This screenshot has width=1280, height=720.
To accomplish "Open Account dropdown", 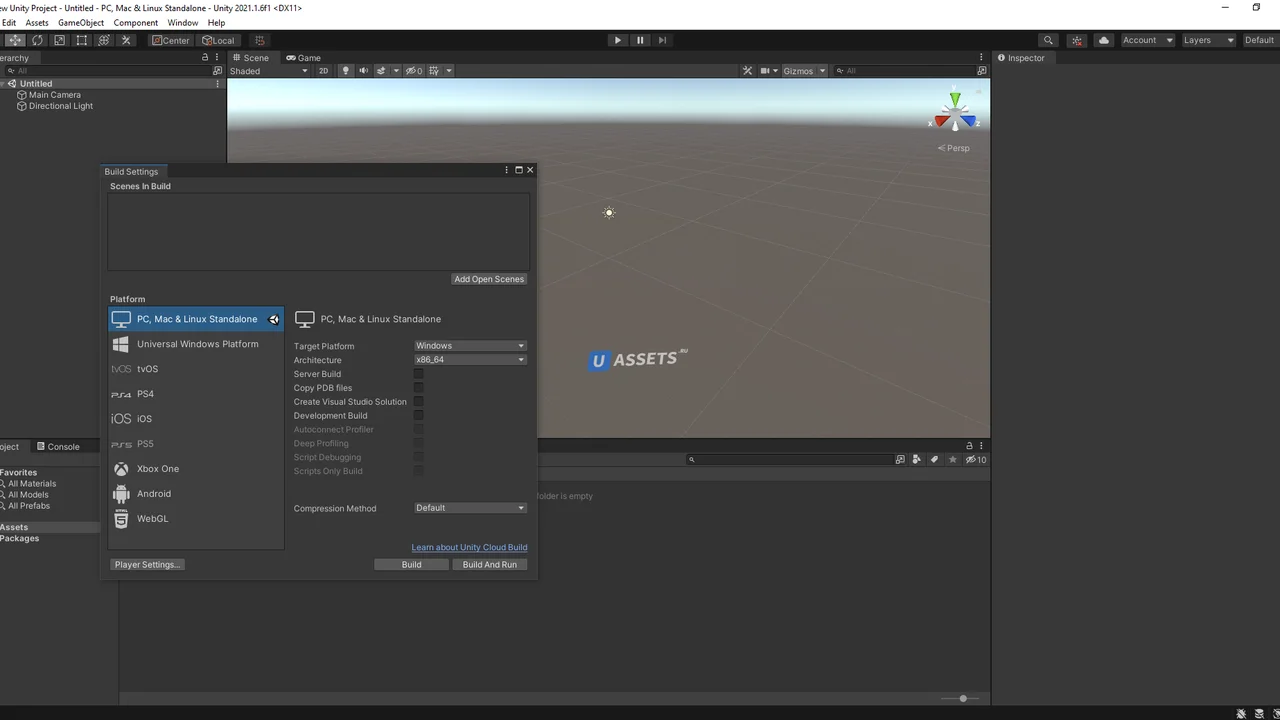I will coord(1147,40).
